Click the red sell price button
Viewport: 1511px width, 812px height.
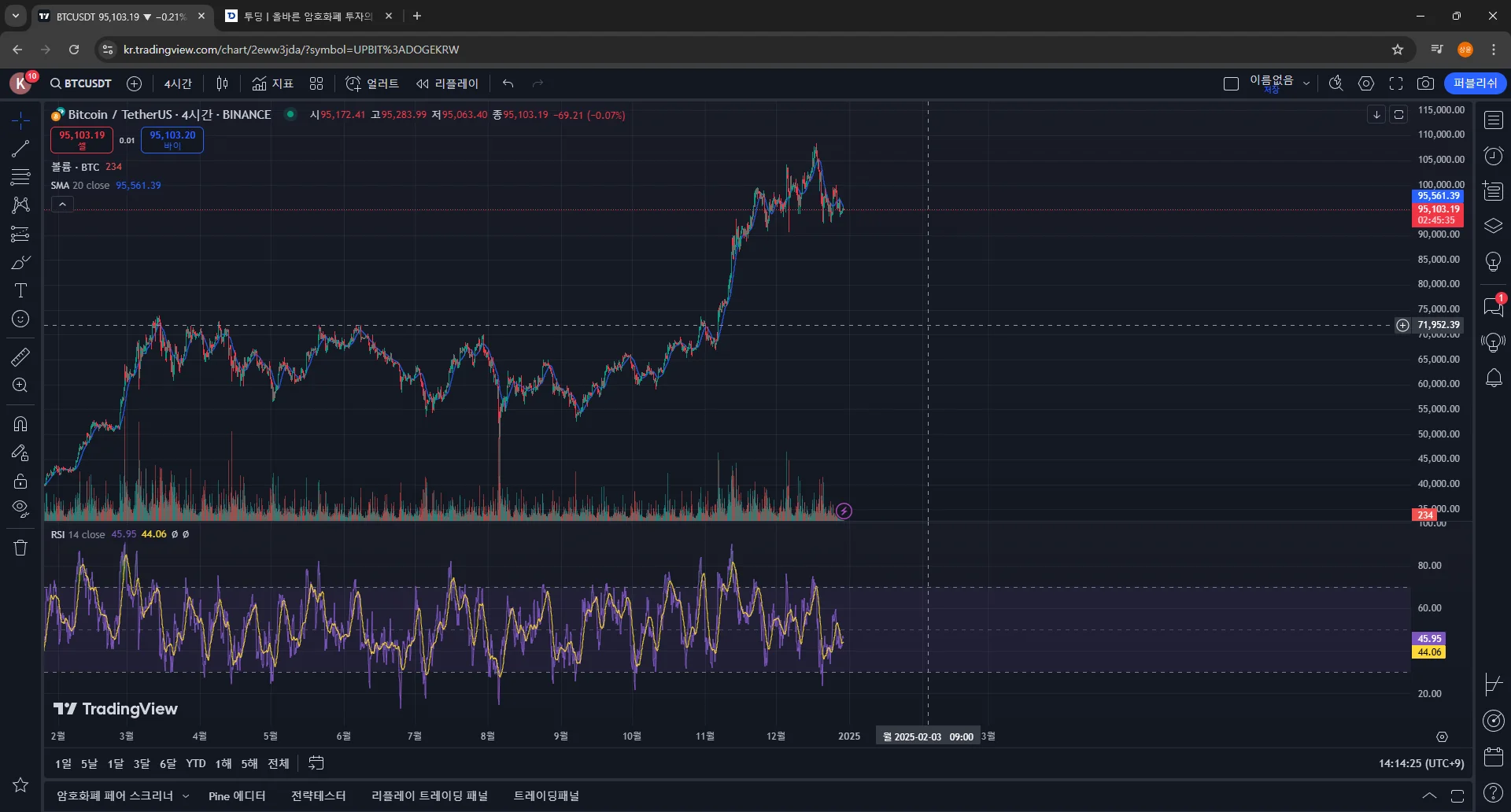[82, 140]
